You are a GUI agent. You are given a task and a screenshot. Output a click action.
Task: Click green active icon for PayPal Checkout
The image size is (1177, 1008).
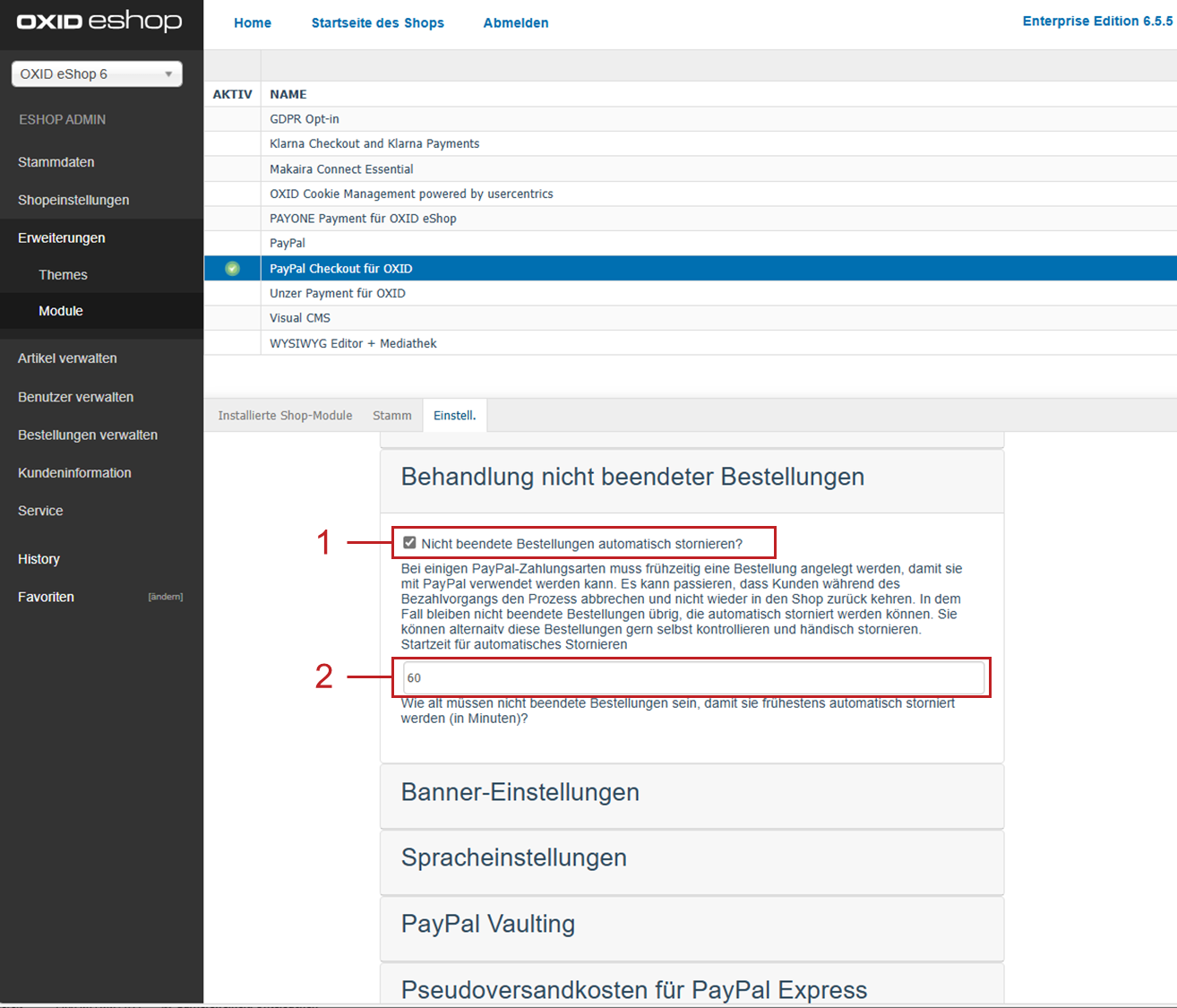tap(232, 269)
